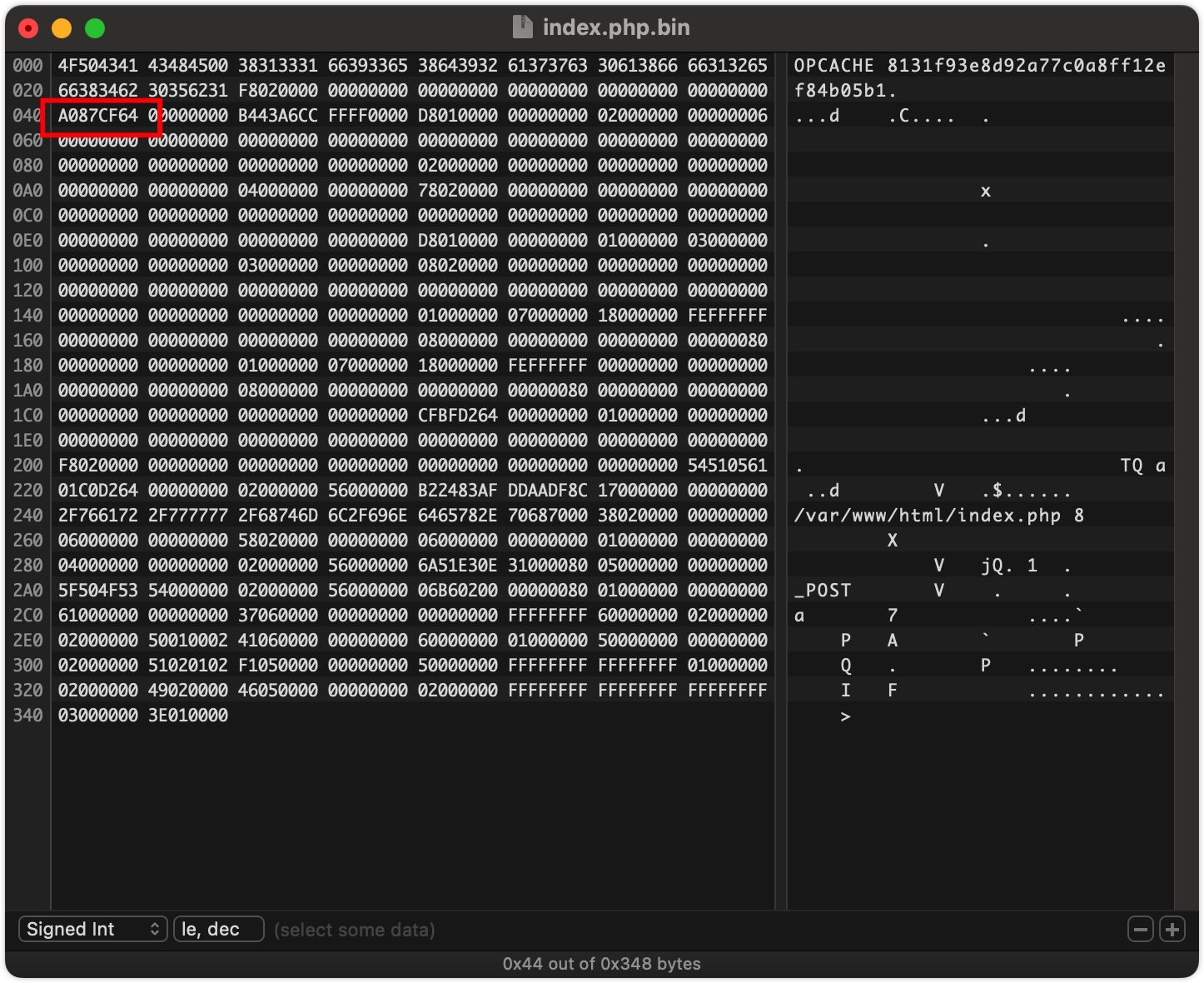Minimize the window with the yellow button
Viewport: 1204px width, 983px height.
(62, 28)
